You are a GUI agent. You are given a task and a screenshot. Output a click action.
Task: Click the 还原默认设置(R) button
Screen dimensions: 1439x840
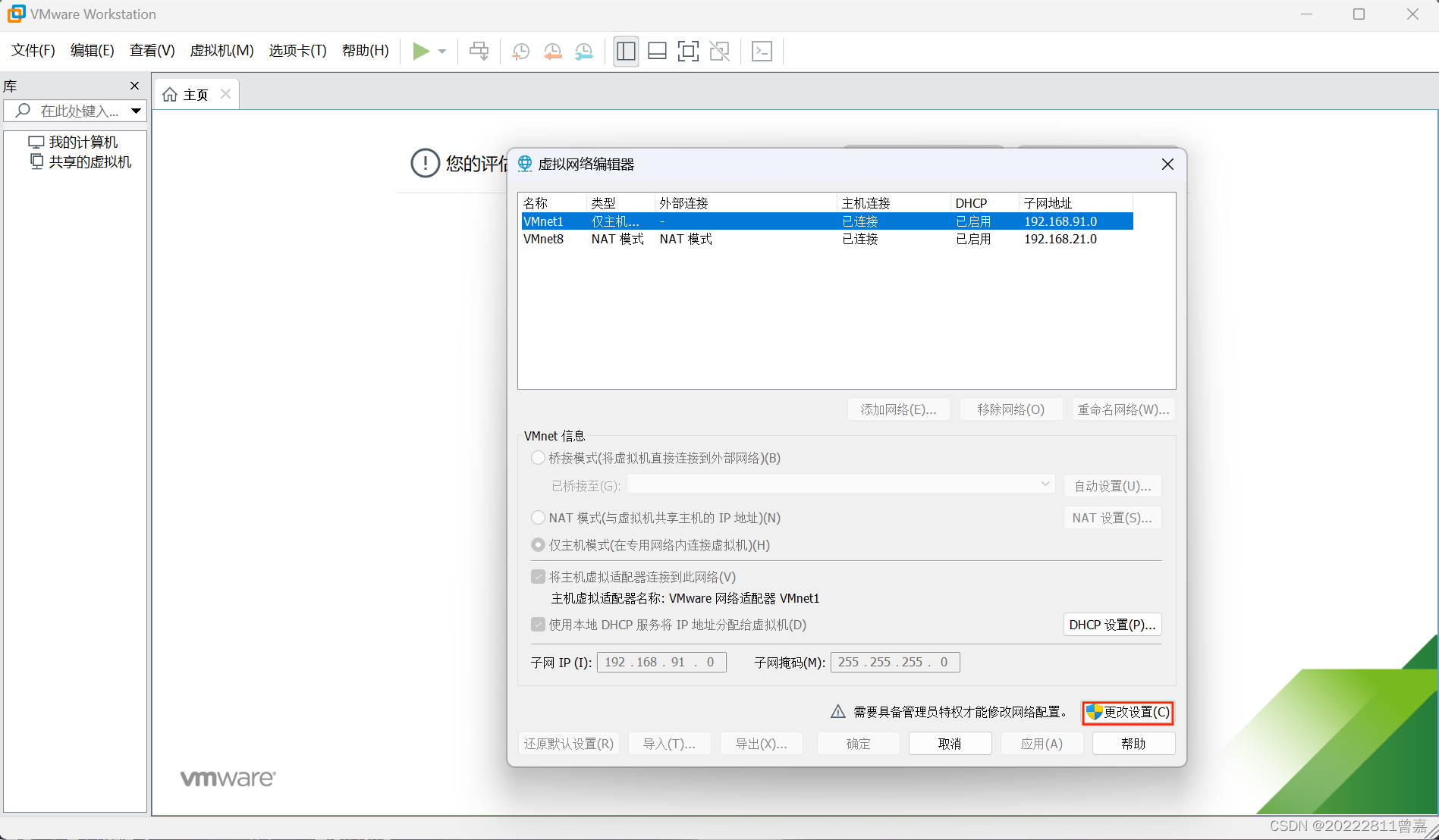pos(569,744)
